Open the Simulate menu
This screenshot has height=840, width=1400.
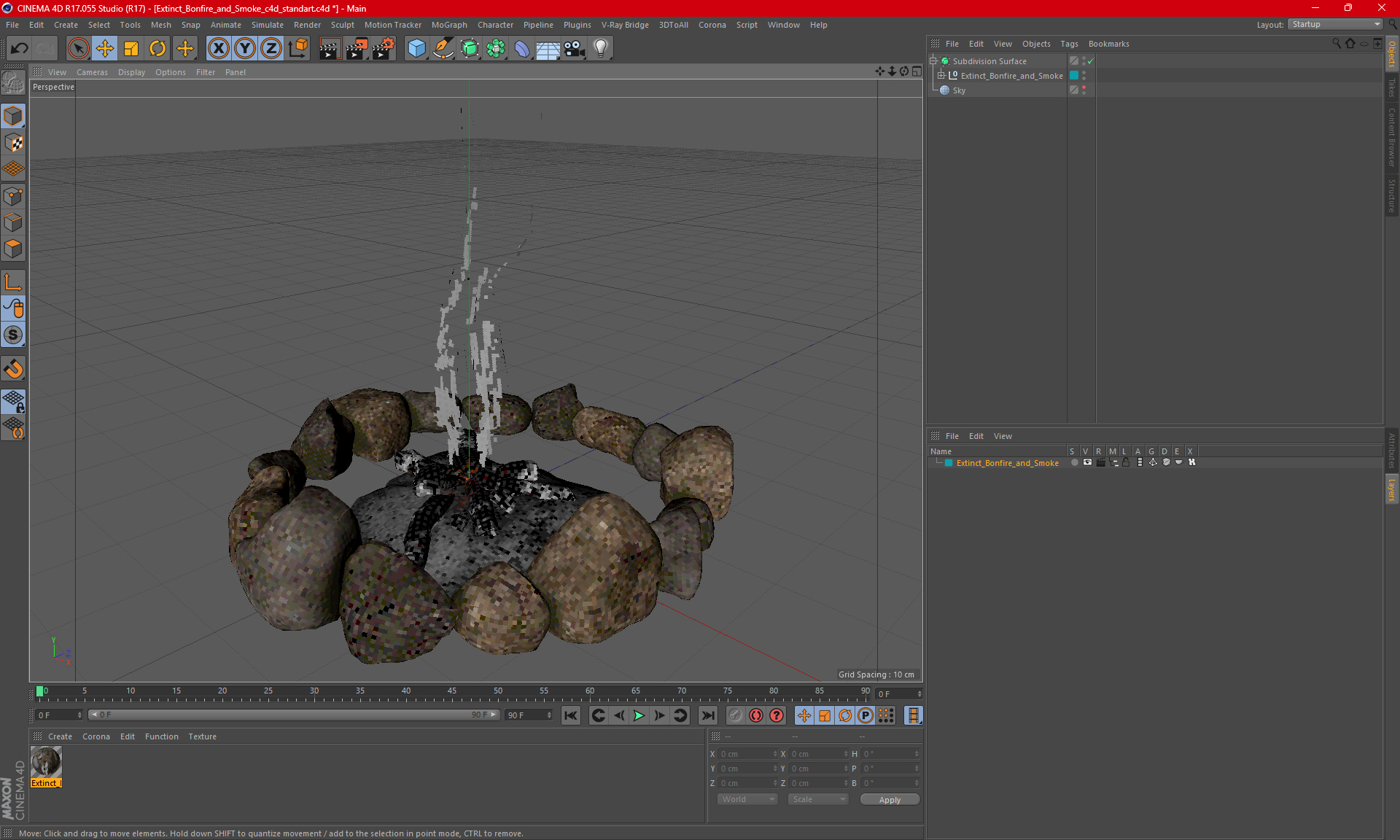pyautogui.click(x=267, y=25)
